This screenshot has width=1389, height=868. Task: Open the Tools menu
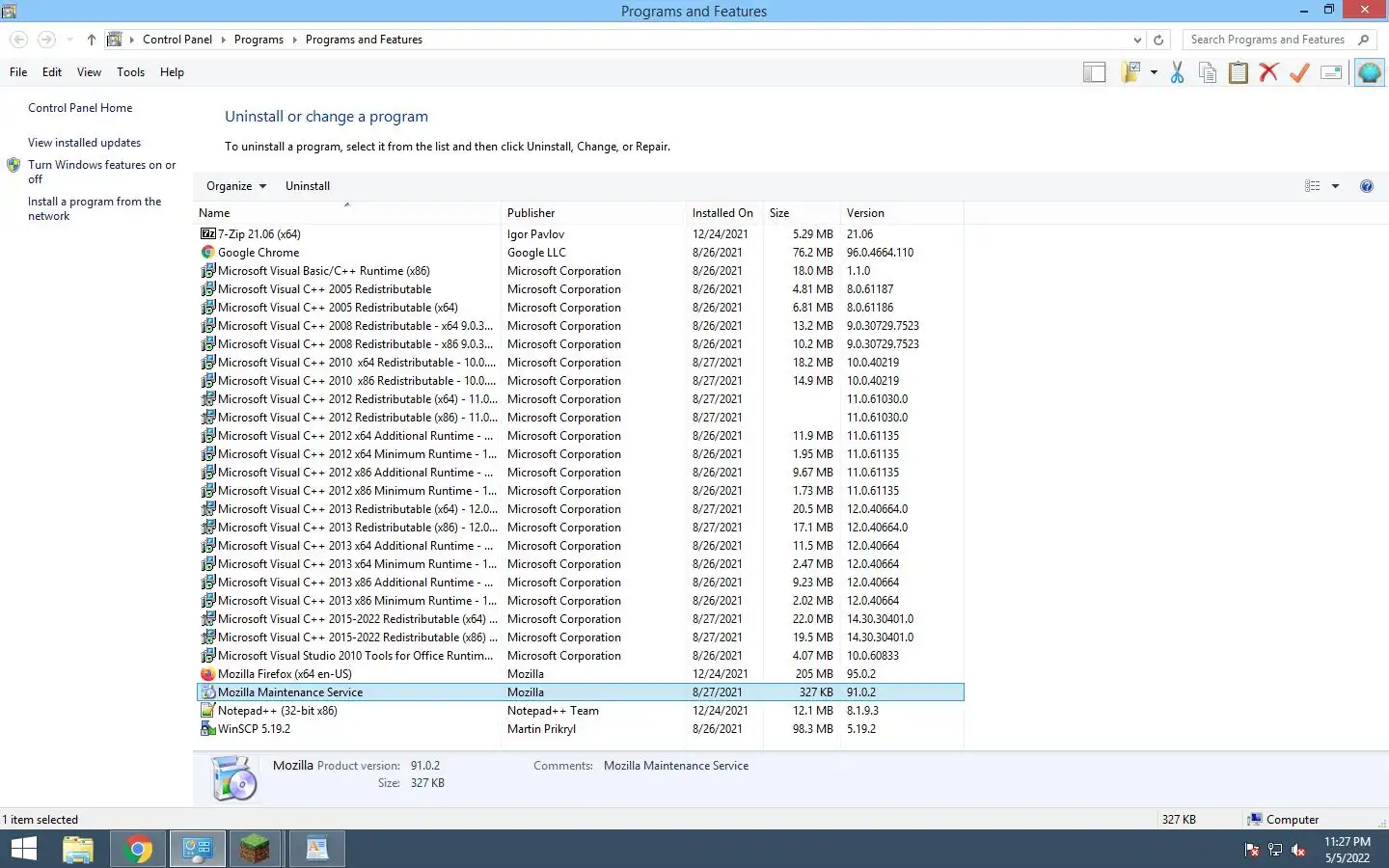pos(130,72)
